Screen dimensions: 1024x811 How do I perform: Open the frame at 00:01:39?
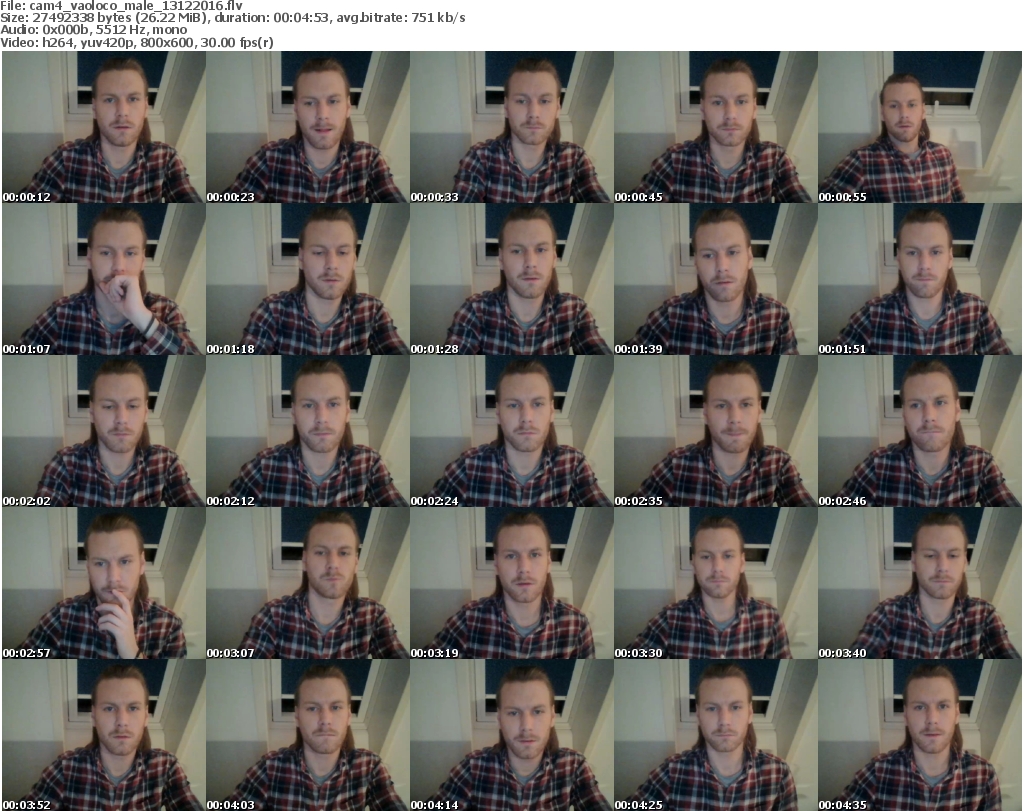tap(716, 279)
